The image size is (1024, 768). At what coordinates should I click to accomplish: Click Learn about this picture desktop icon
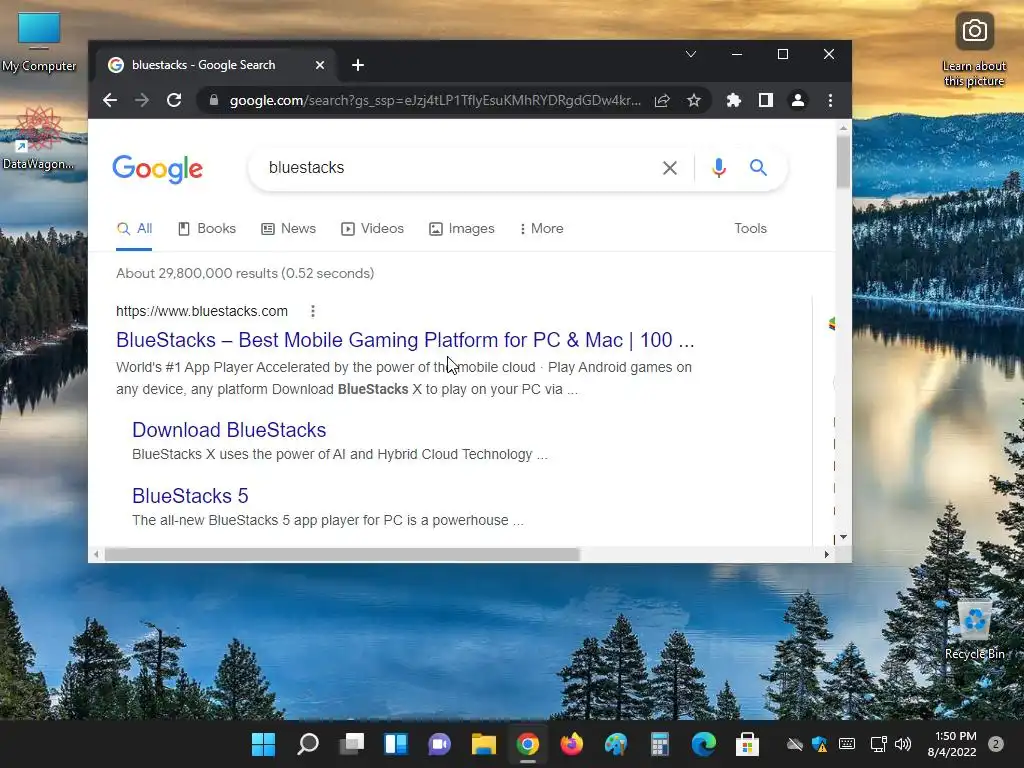[x=974, y=51]
